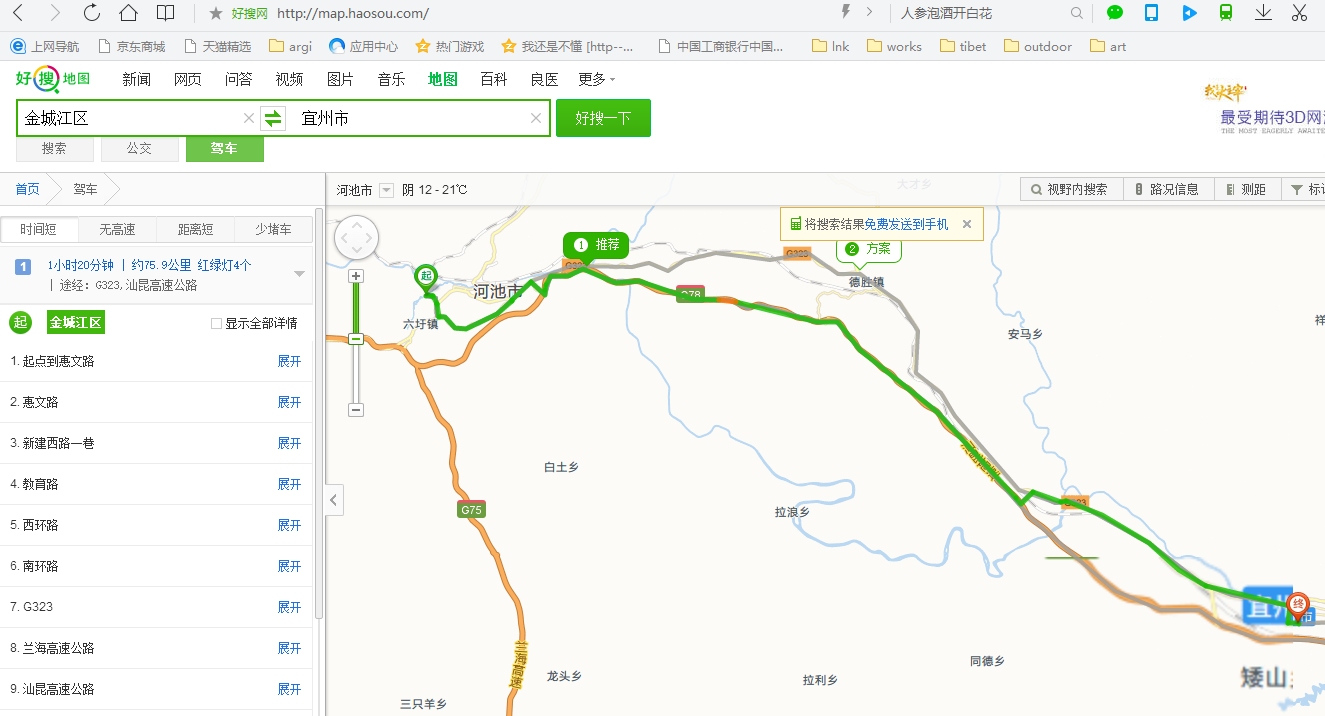Image resolution: width=1325 pixels, height=716 pixels.
Task: Switch to the 驾车 driving tab
Action: tap(224, 148)
